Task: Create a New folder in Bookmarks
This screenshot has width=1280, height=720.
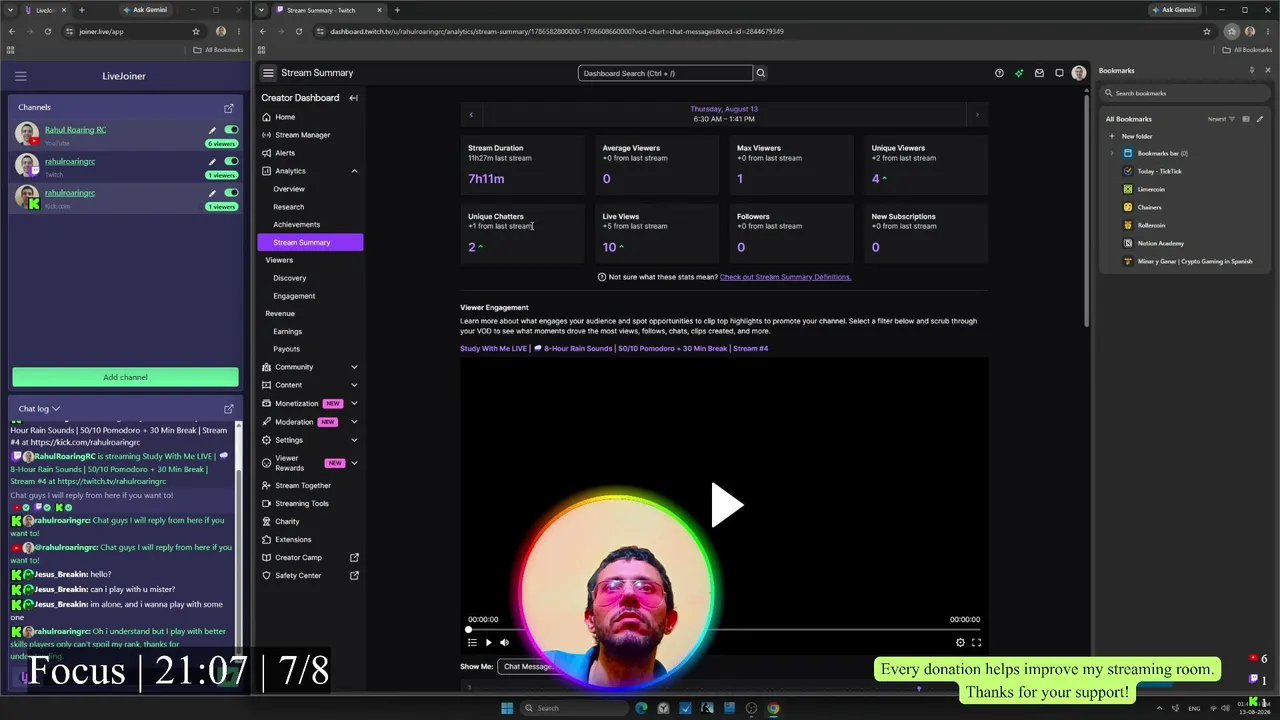Action: point(1137,136)
